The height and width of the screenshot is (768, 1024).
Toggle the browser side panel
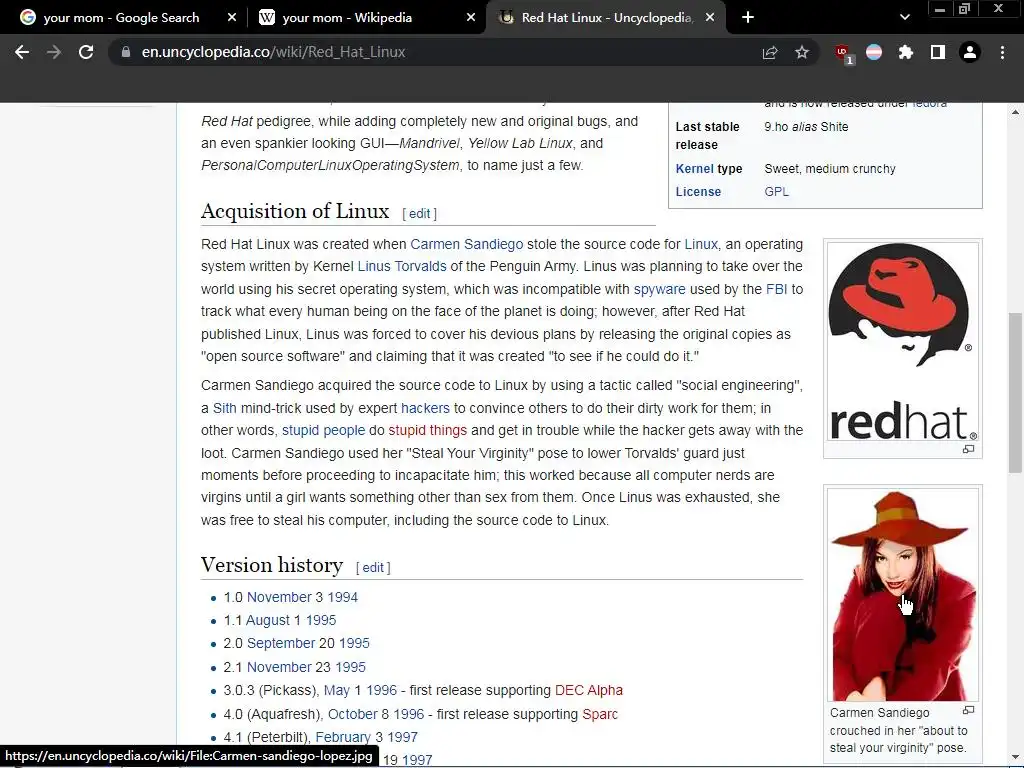click(938, 52)
